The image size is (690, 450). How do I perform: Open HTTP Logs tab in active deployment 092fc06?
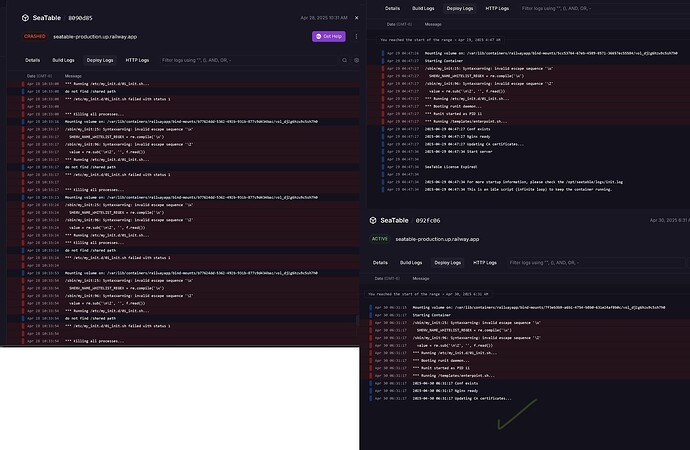(x=485, y=263)
